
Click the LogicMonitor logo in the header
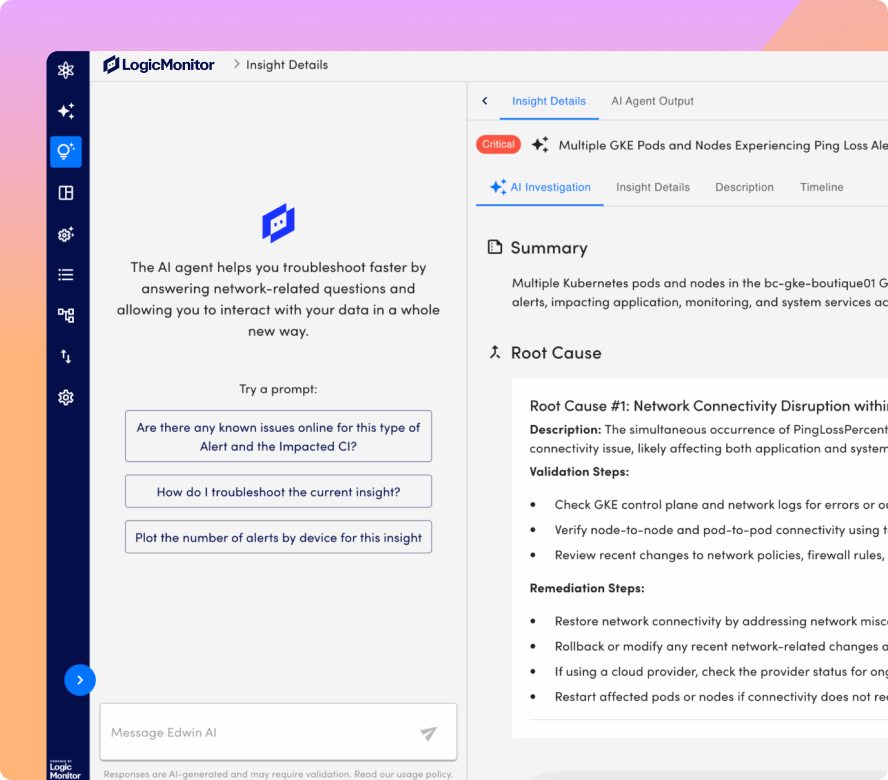(x=159, y=65)
